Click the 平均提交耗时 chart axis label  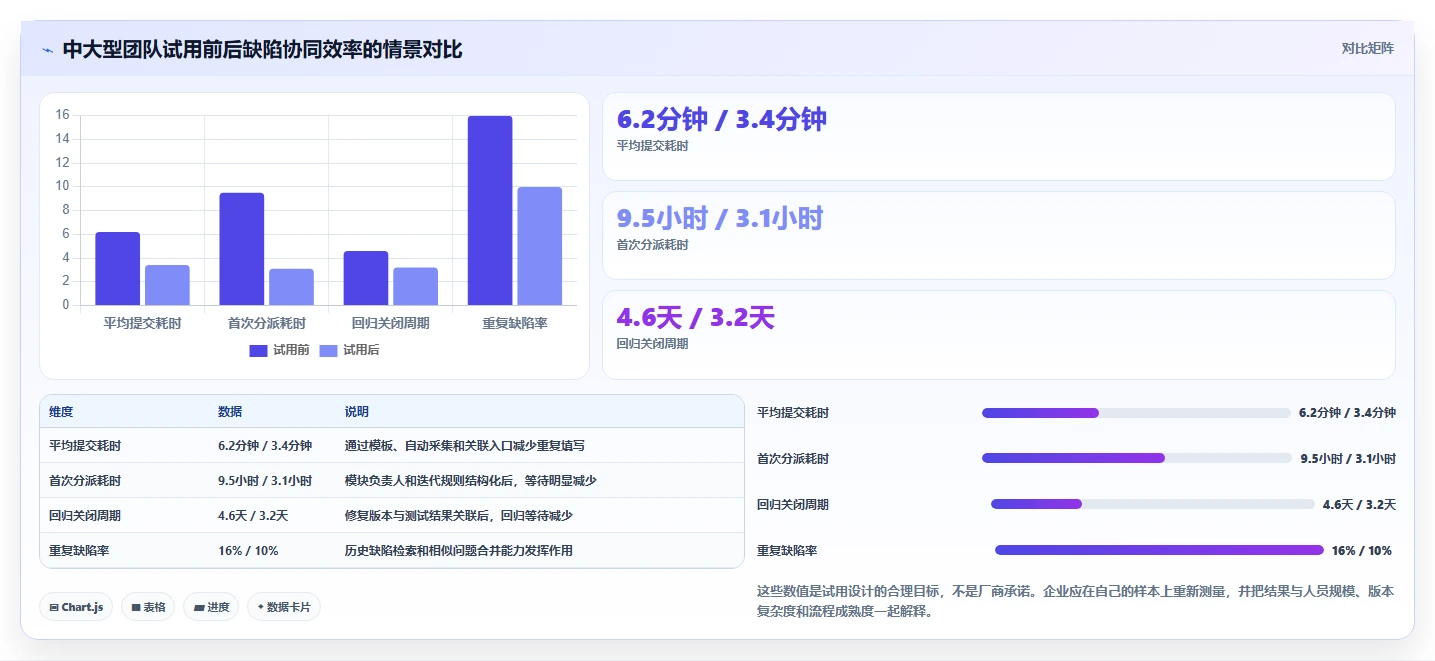click(142, 324)
